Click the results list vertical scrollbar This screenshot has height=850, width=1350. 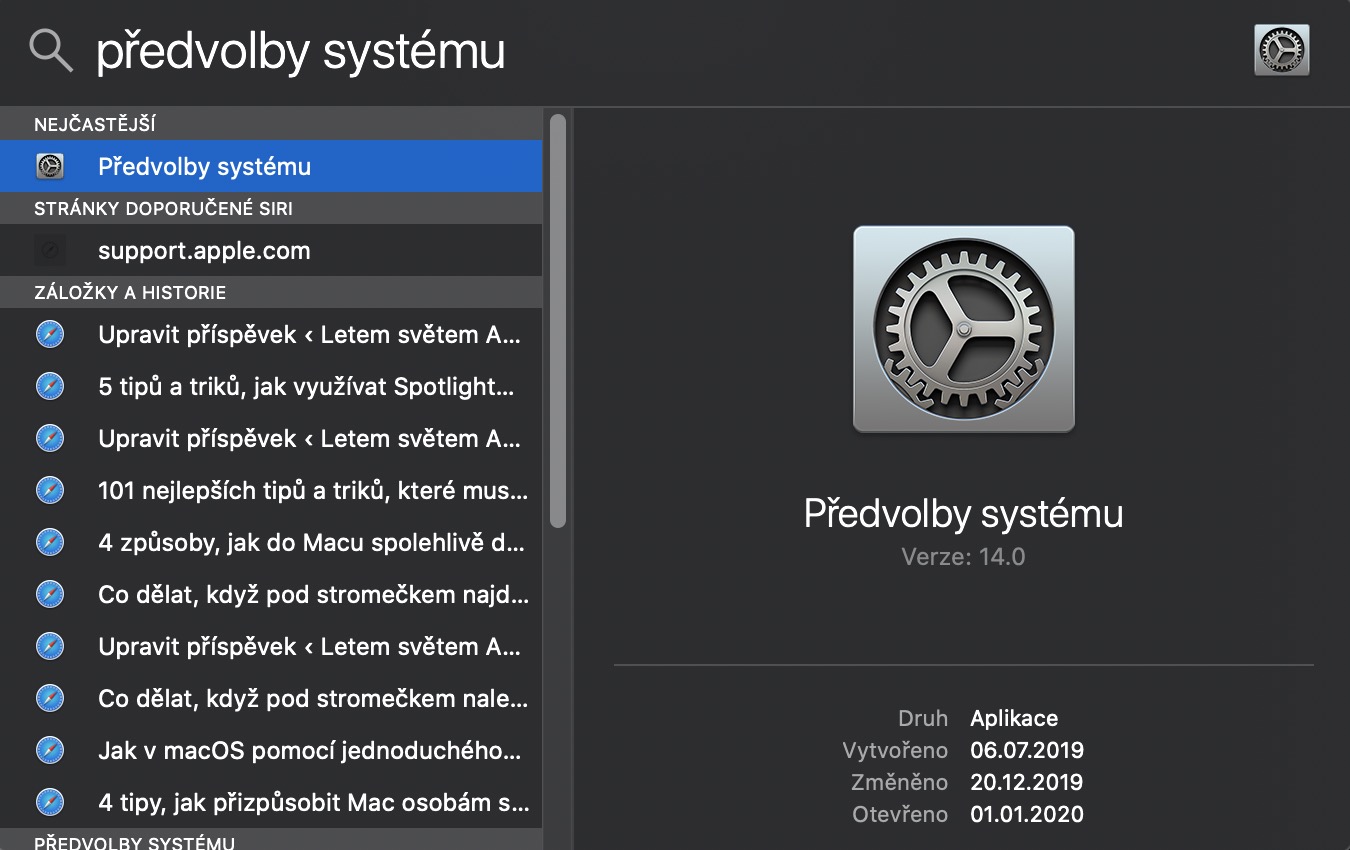click(558, 320)
